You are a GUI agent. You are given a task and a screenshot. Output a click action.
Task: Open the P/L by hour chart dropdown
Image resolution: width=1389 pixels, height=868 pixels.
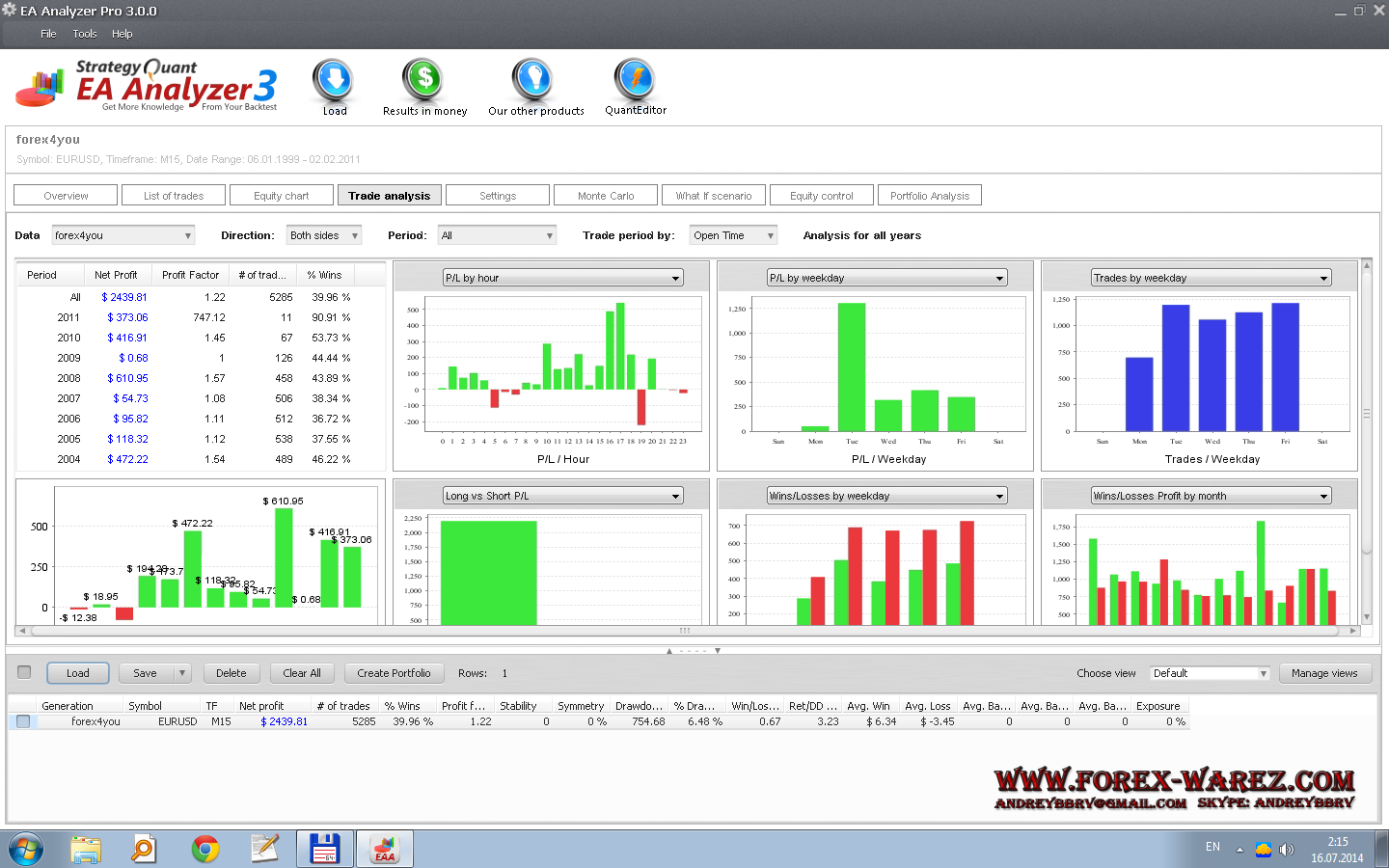(562, 278)
